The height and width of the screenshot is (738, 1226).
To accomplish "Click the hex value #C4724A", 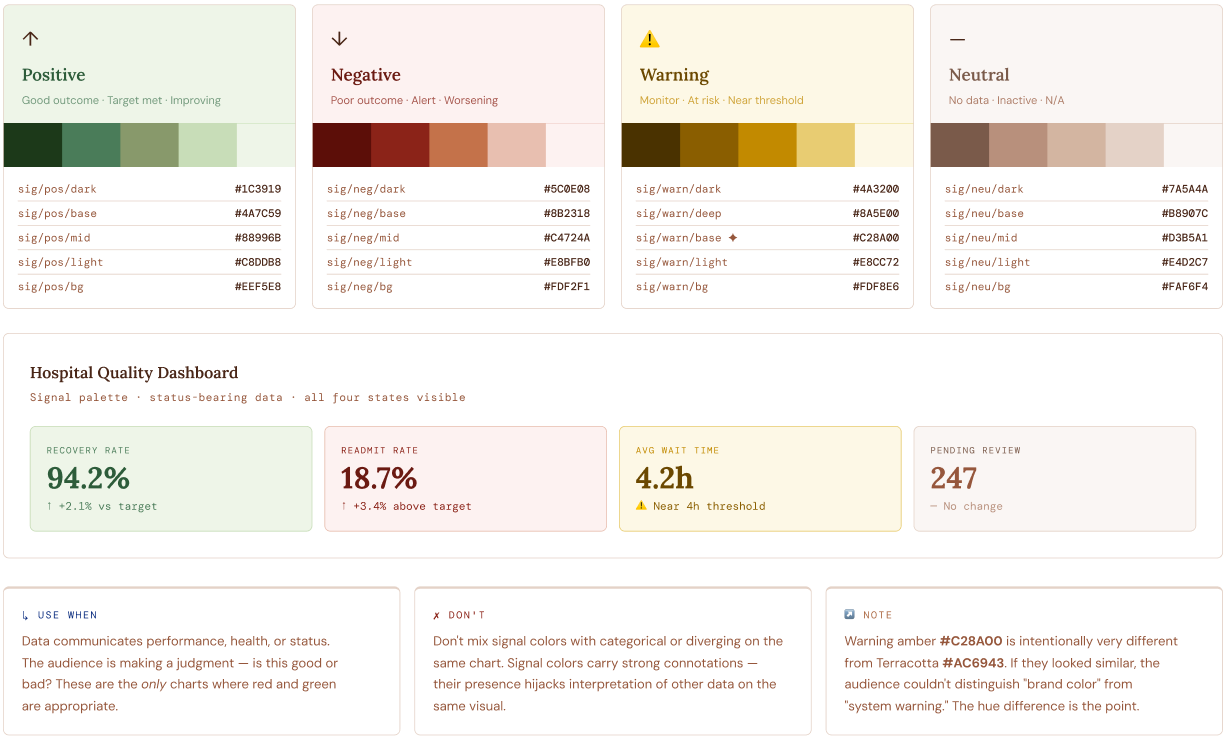I will [x=567, y=238].
